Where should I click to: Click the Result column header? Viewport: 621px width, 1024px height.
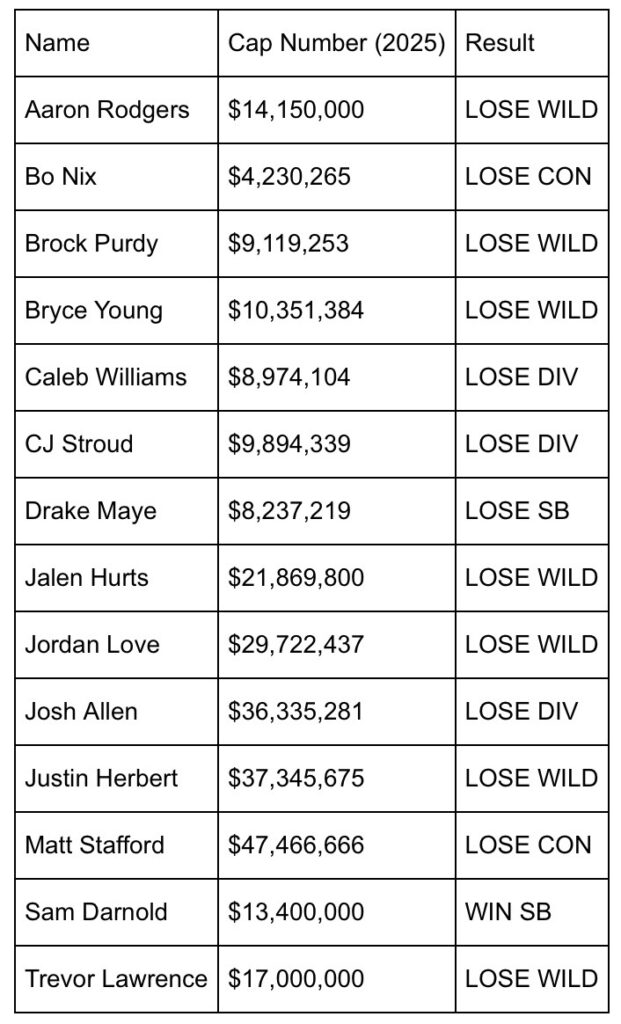click(x=500, y=43)
